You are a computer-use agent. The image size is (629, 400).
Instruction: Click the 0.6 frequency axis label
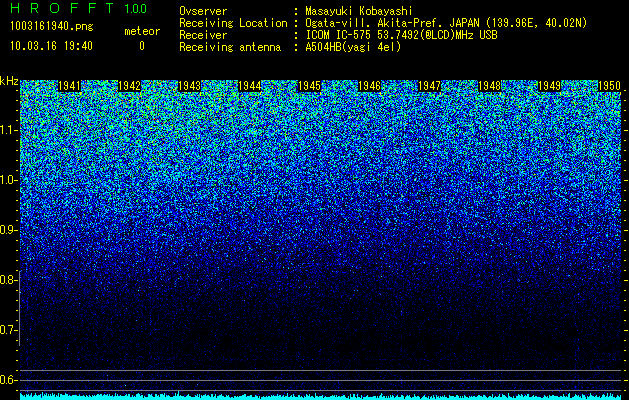tap(8, 380)
